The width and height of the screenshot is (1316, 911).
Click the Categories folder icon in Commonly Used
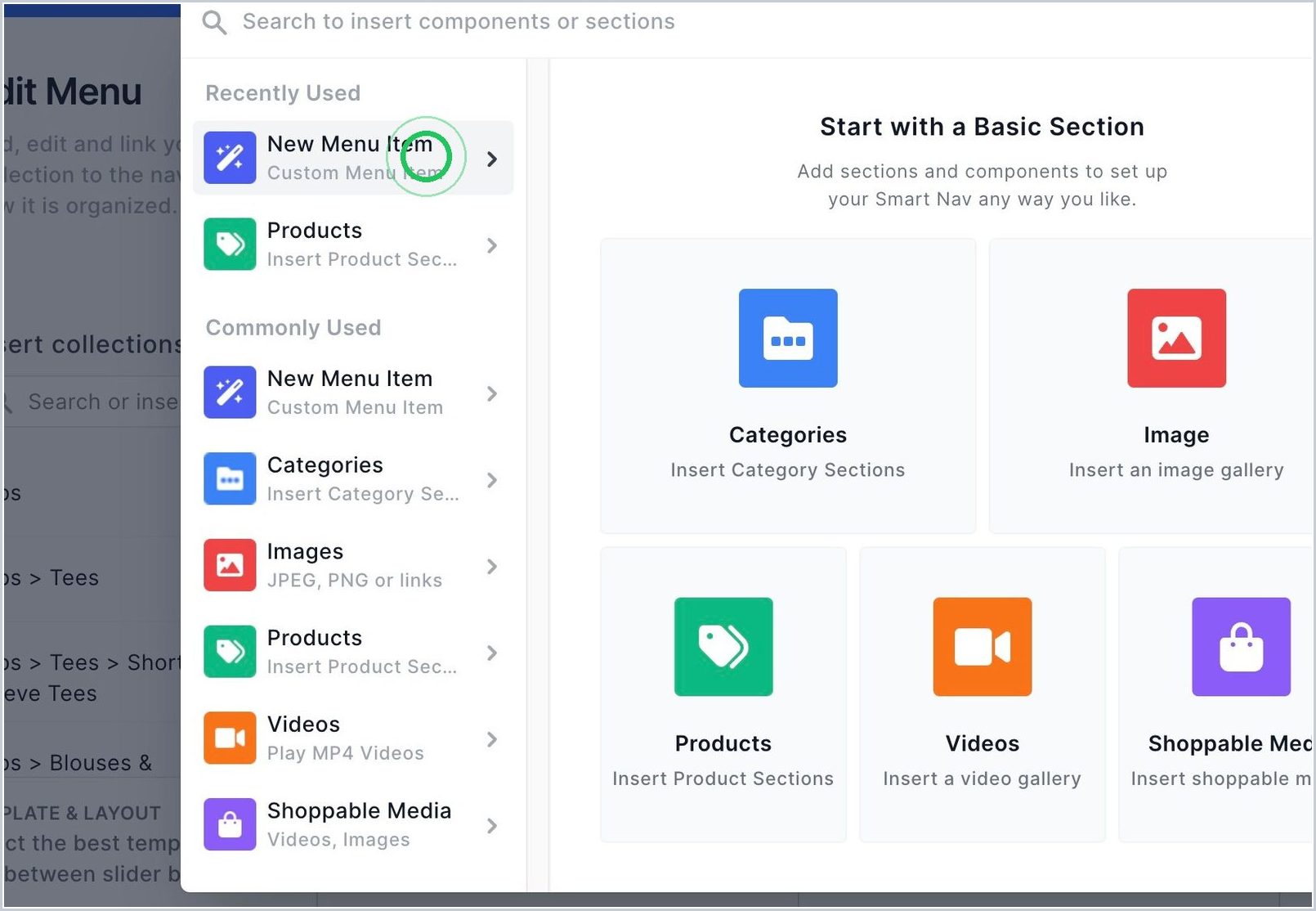tap(230, 479)
